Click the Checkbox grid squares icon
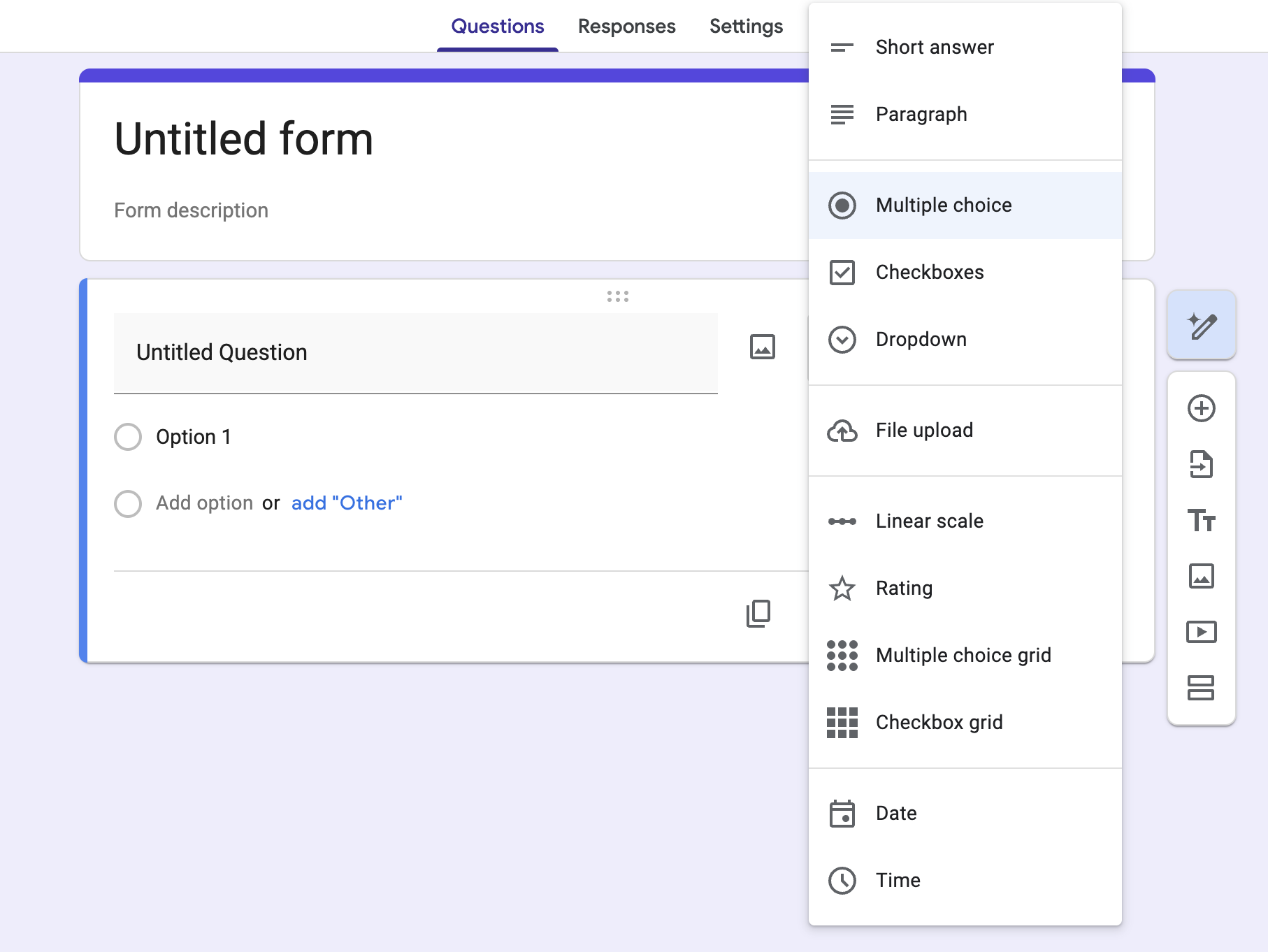Screen dimensions: 1268x952 842,723
